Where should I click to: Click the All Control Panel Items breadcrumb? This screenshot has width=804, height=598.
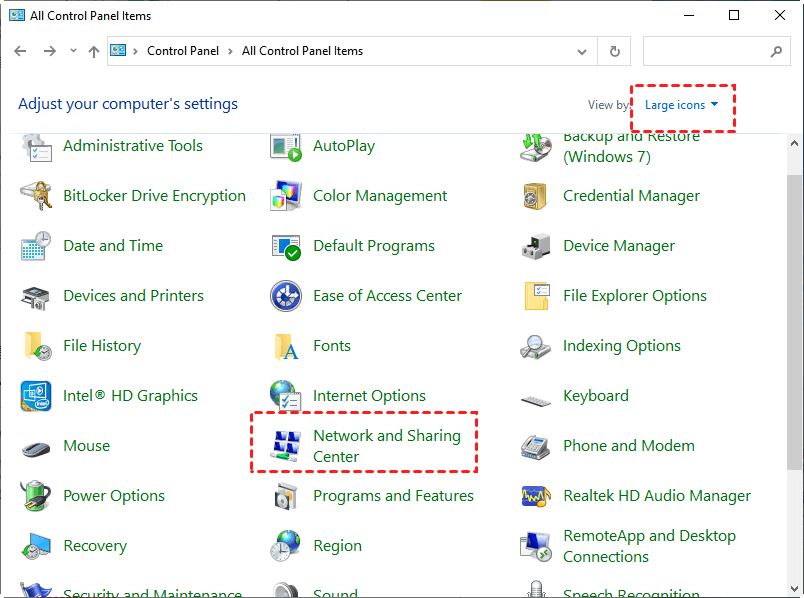click(303, 51)
